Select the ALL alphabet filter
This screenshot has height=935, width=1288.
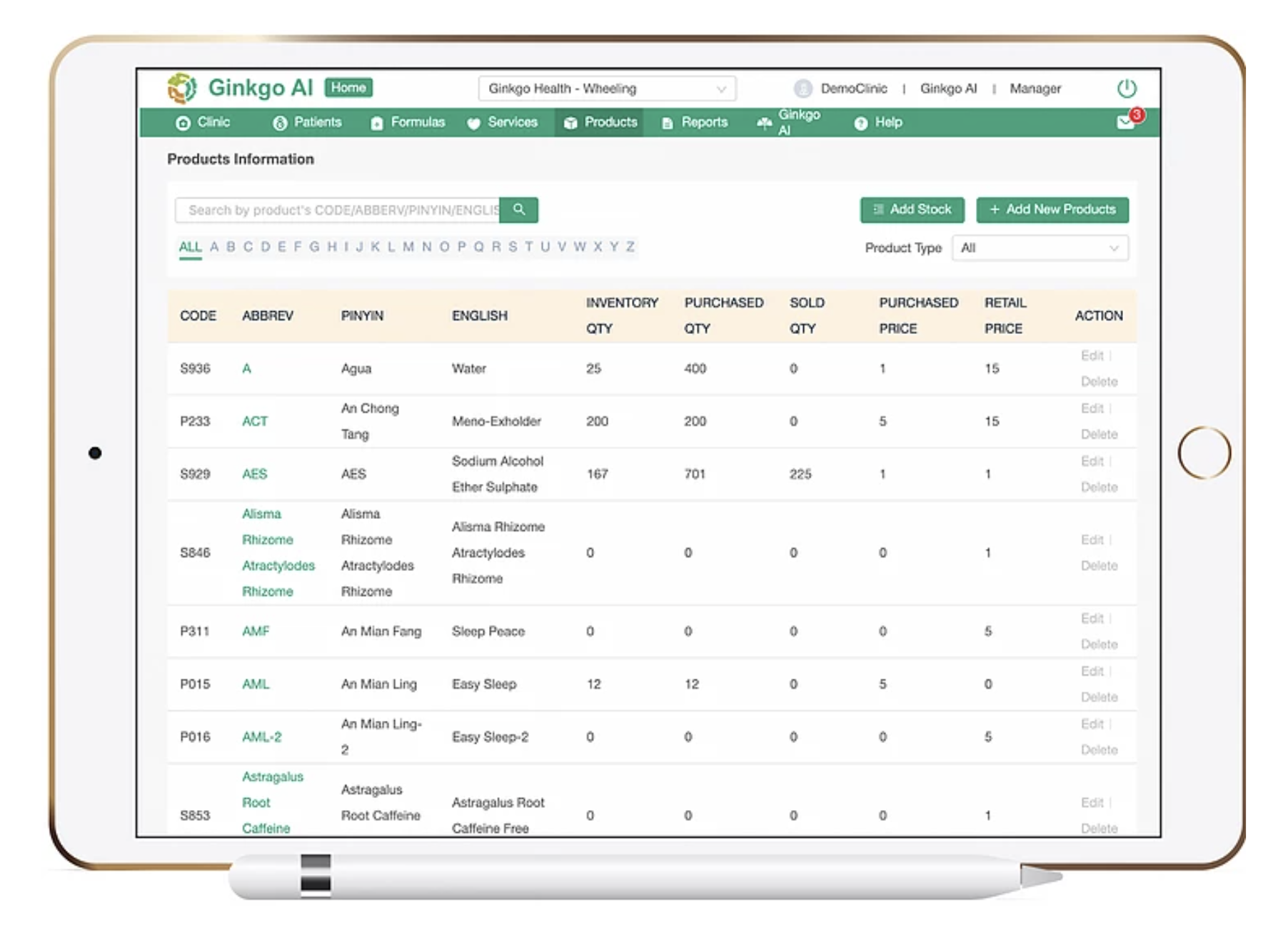(190, 247)
